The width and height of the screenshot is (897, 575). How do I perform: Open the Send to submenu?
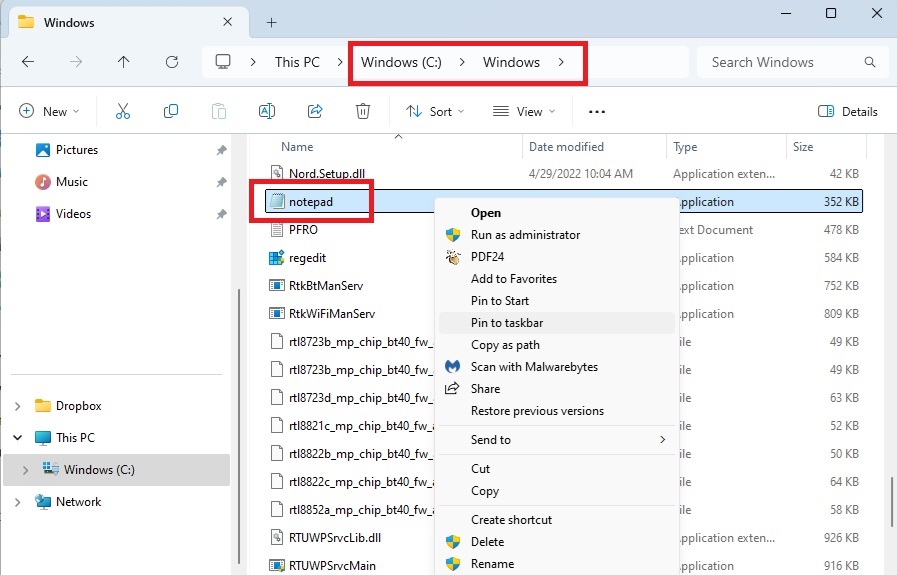557,440
